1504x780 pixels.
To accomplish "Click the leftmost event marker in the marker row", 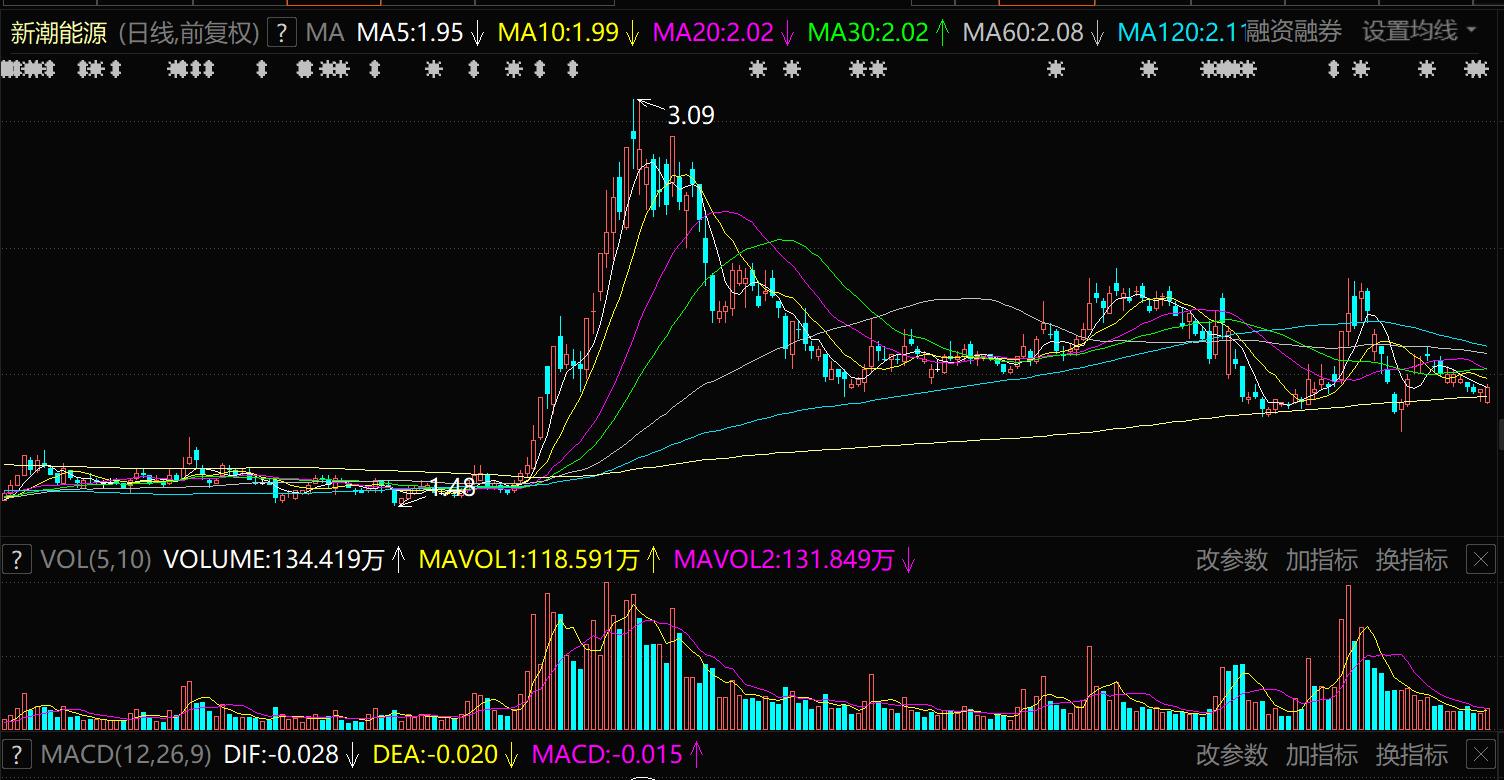I will 8,69.
